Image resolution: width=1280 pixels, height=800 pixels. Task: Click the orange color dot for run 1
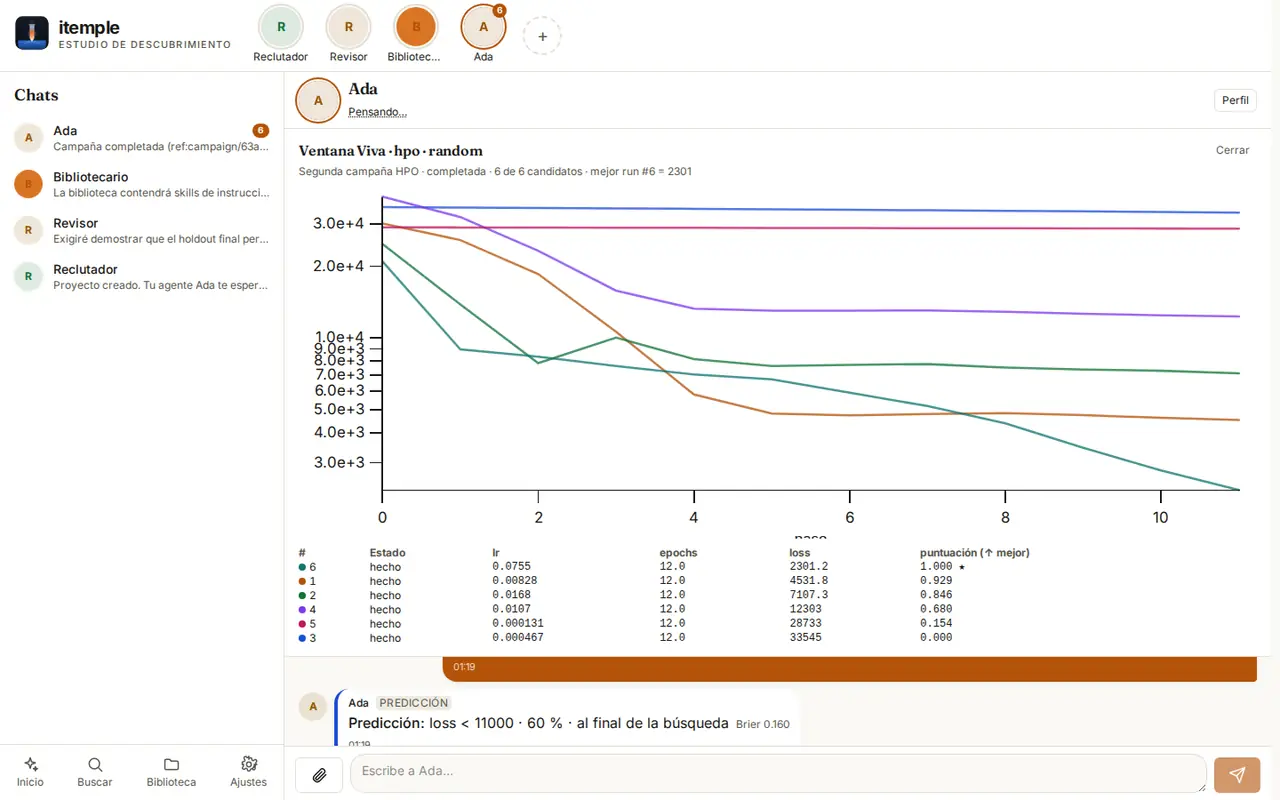point(302,581)
